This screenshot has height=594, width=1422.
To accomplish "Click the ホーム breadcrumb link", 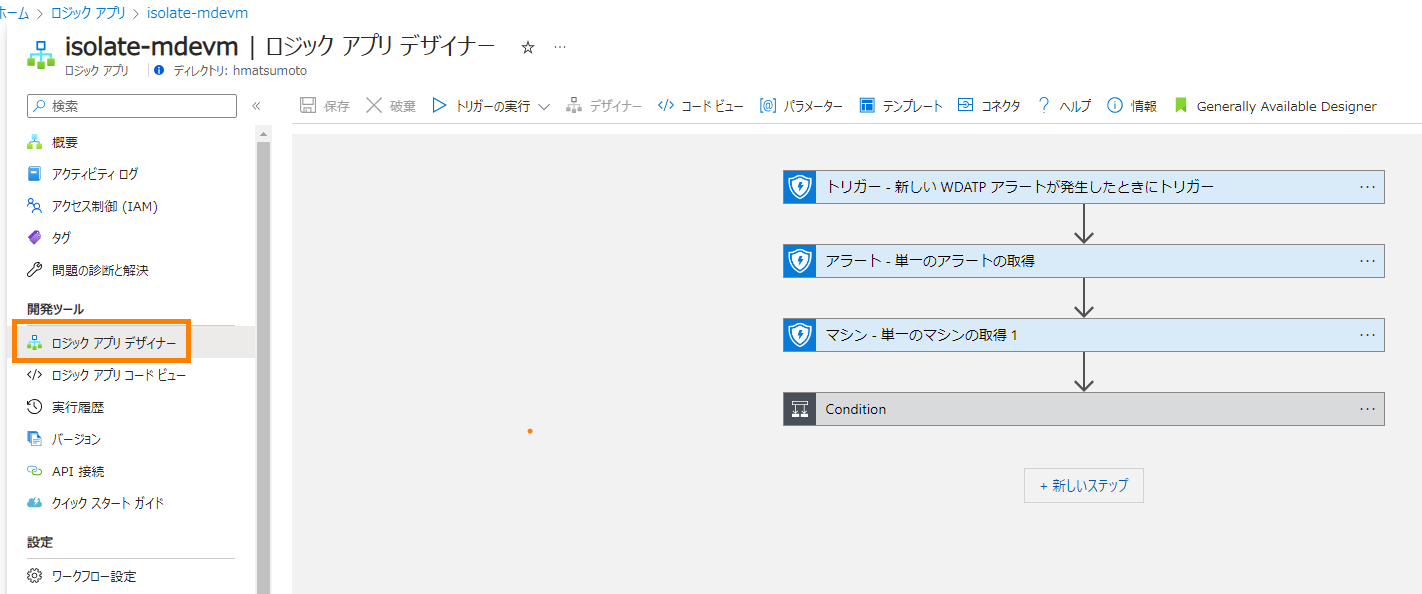I will 14,13.
